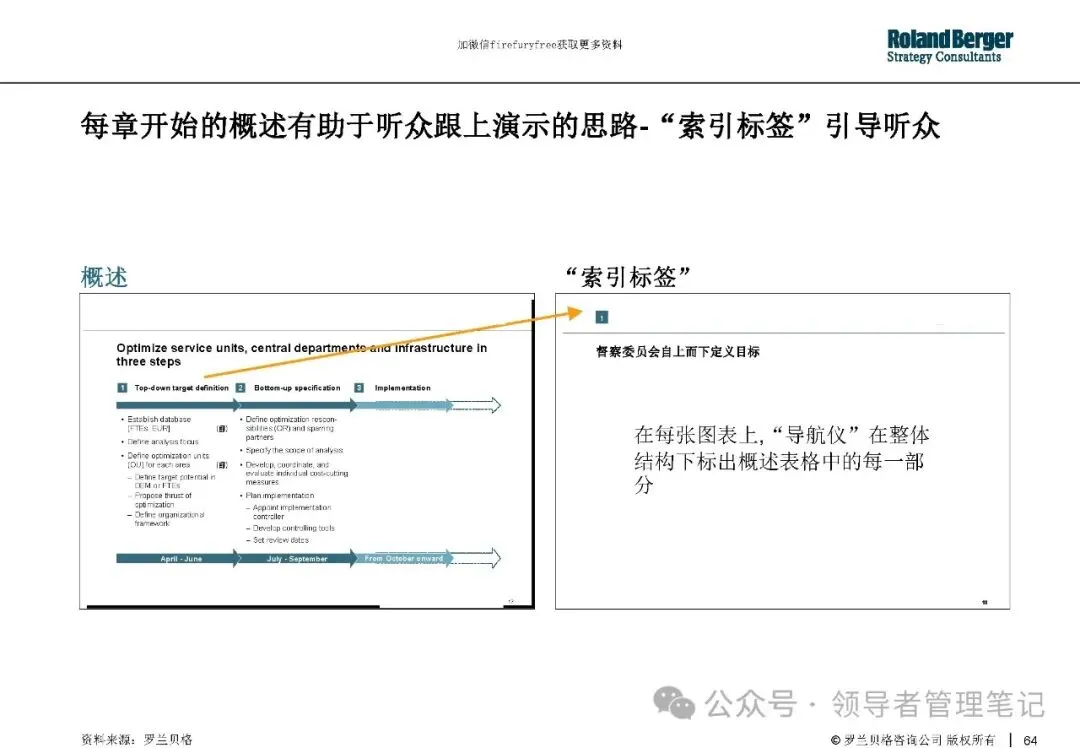Select the paragraph starting 在每张图表上

pos(782,459)
